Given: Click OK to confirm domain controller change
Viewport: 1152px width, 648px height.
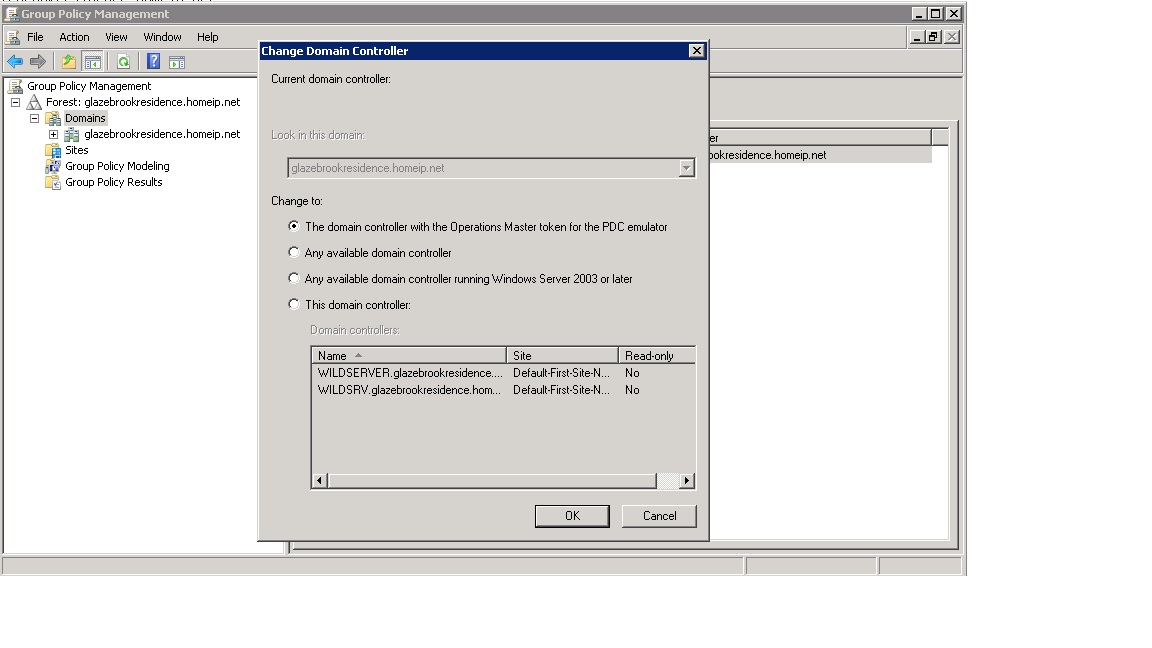Looking at the screenshot, I should (x=571, y=515).
